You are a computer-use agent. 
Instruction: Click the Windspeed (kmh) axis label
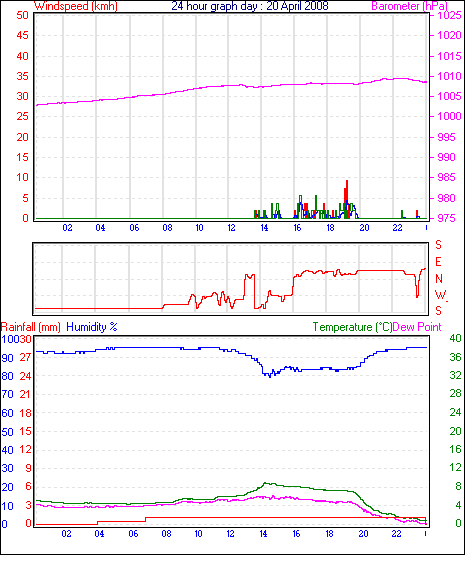pos(76,6)
